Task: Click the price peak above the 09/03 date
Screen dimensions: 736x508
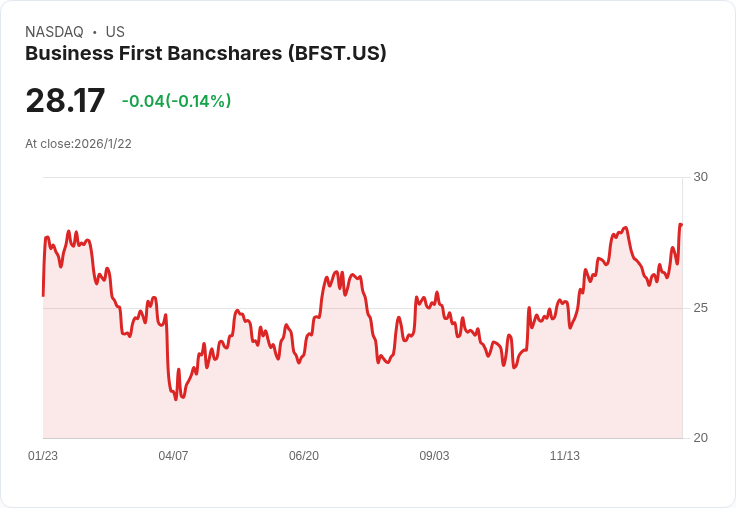Action: (437, 292)
